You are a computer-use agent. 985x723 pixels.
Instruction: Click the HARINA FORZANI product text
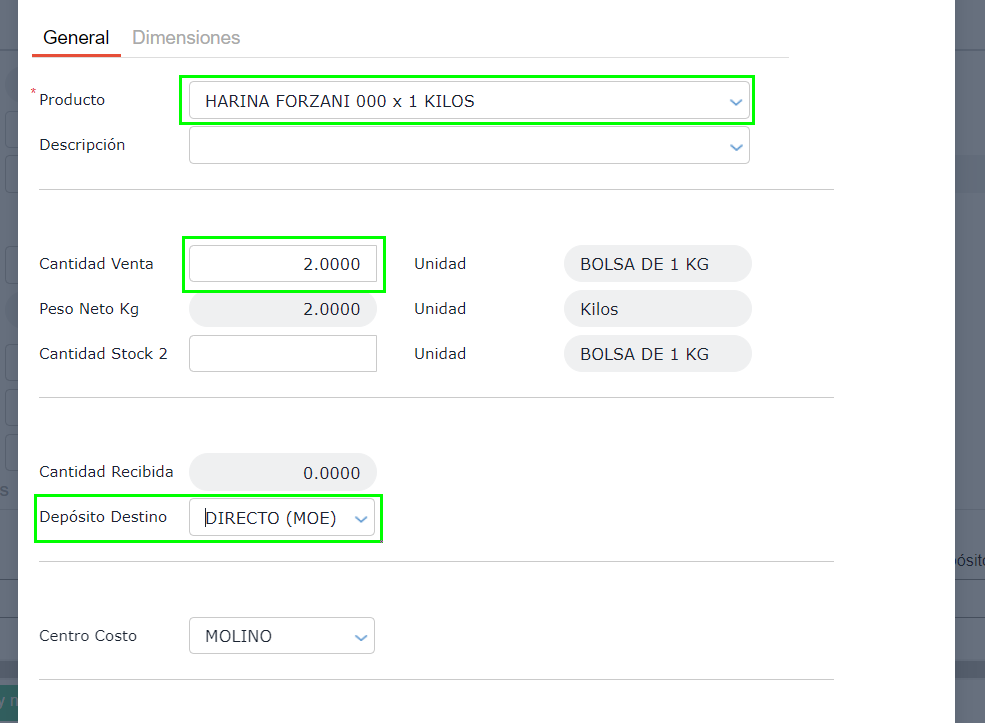click(340, 101)
